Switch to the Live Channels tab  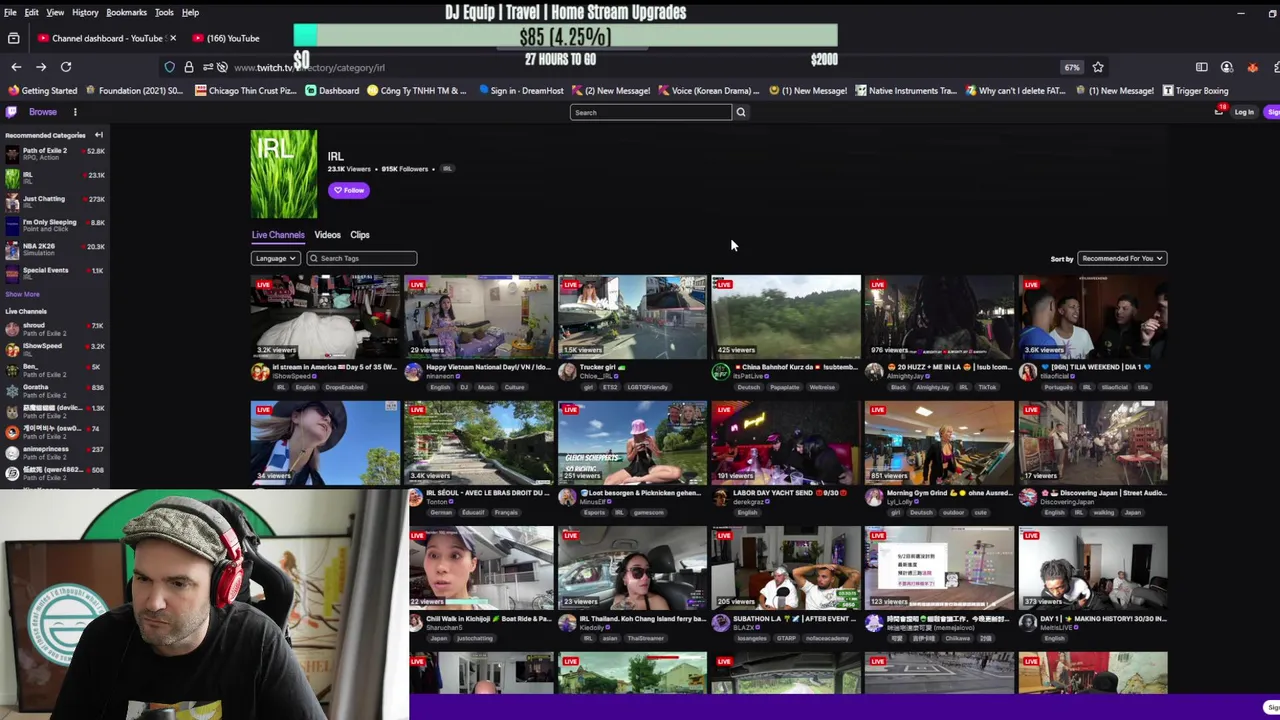(x=278, y=235)
